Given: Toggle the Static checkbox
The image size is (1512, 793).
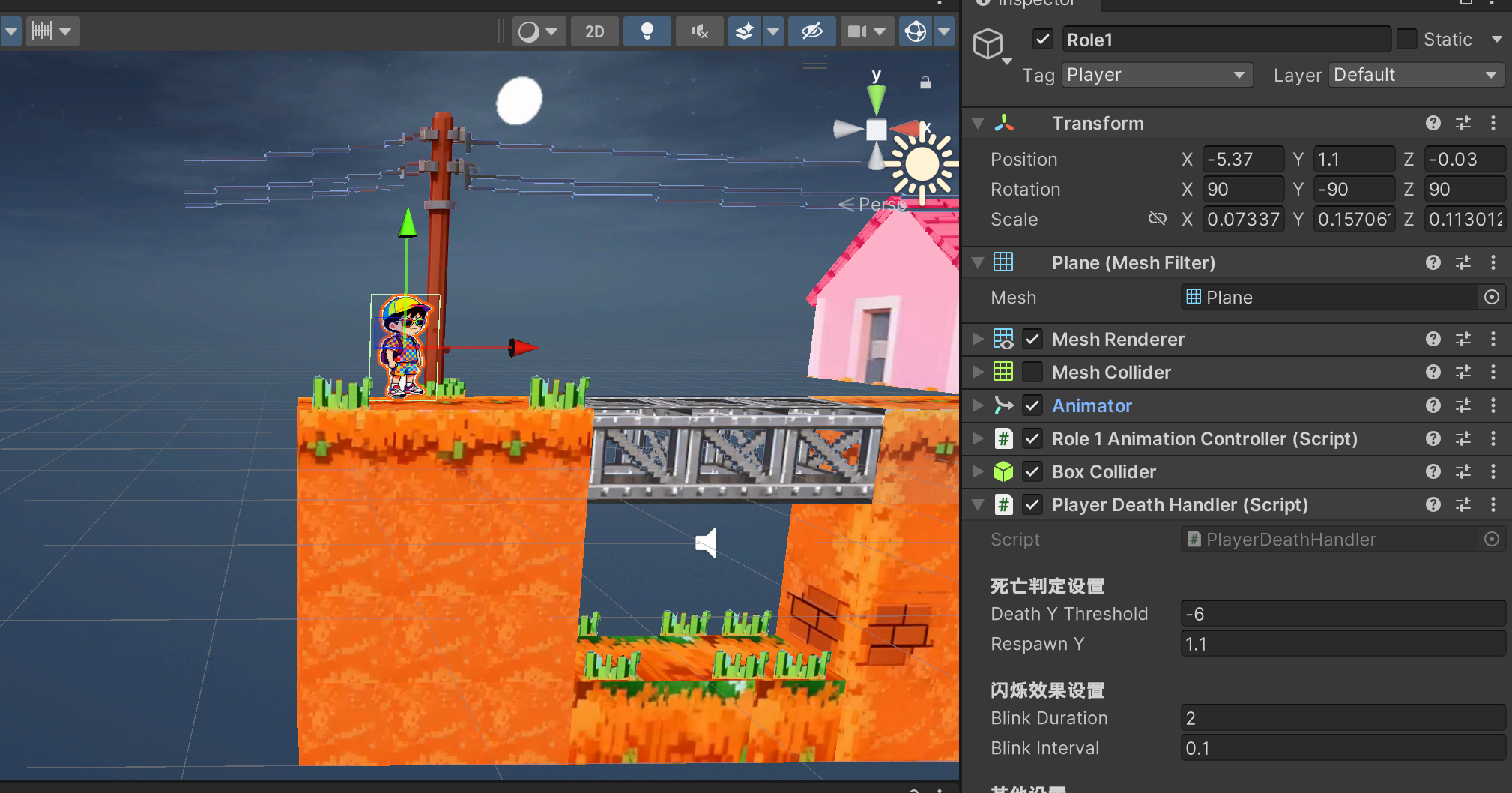Looking at the screenshot, I should click(x=1406, y=40).
